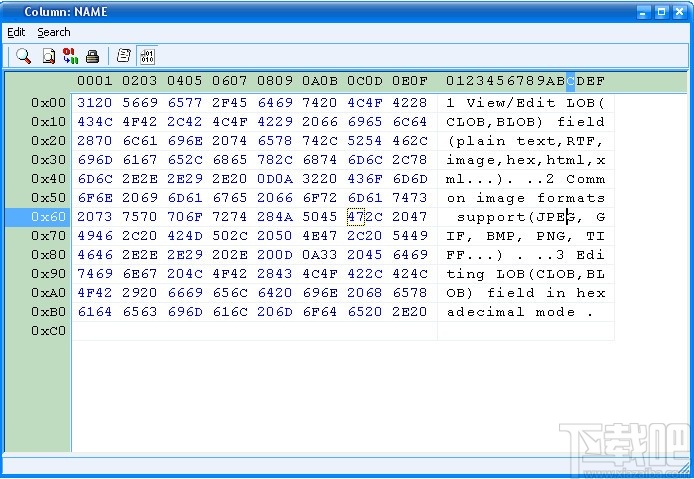Select the 0x20 row offset
Viewport: 694px width, 479px height.
pyautogui.click(x=48, y=141)
